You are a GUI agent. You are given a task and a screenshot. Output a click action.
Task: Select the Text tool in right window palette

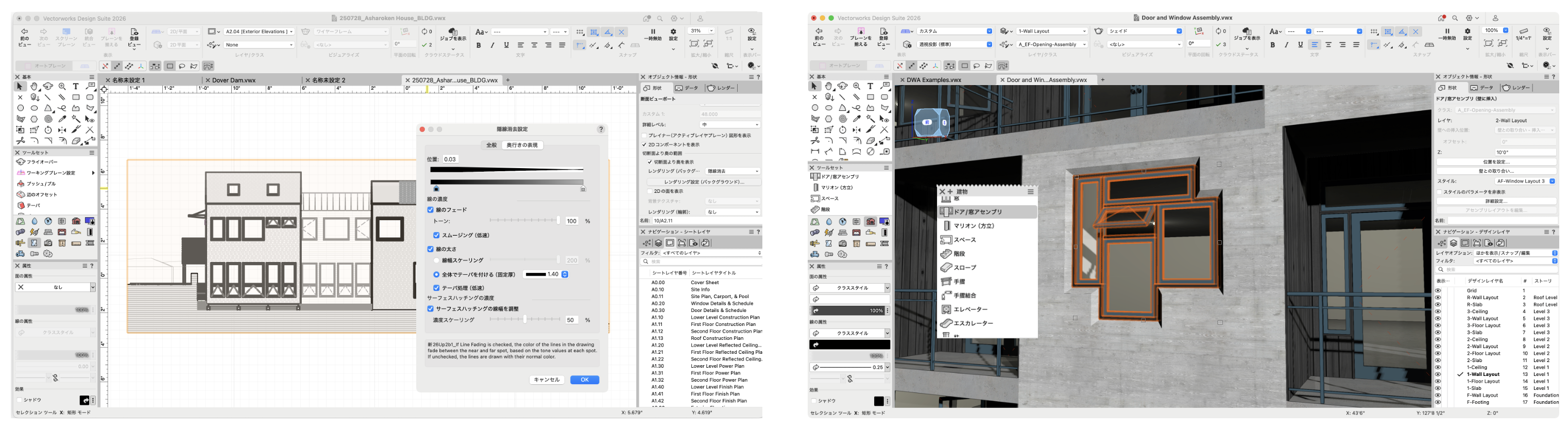[871, 87]
